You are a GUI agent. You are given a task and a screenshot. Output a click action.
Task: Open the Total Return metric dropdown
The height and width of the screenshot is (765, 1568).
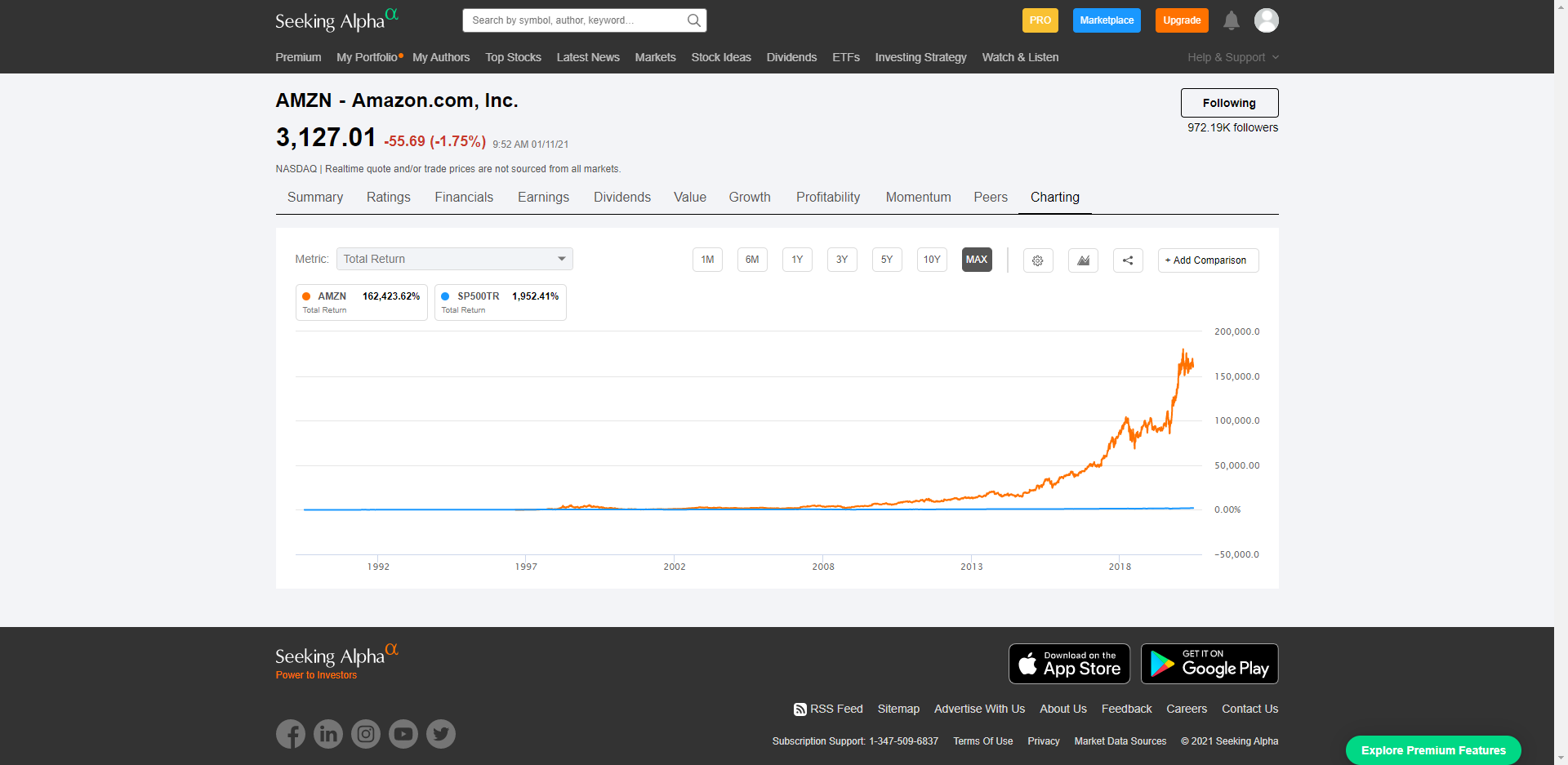click(455, 259)
